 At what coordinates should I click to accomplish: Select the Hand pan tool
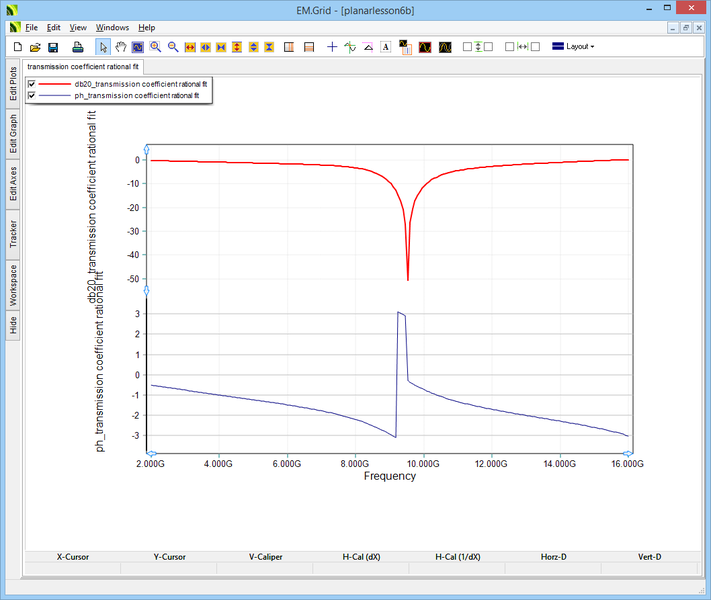click(121, 47)
